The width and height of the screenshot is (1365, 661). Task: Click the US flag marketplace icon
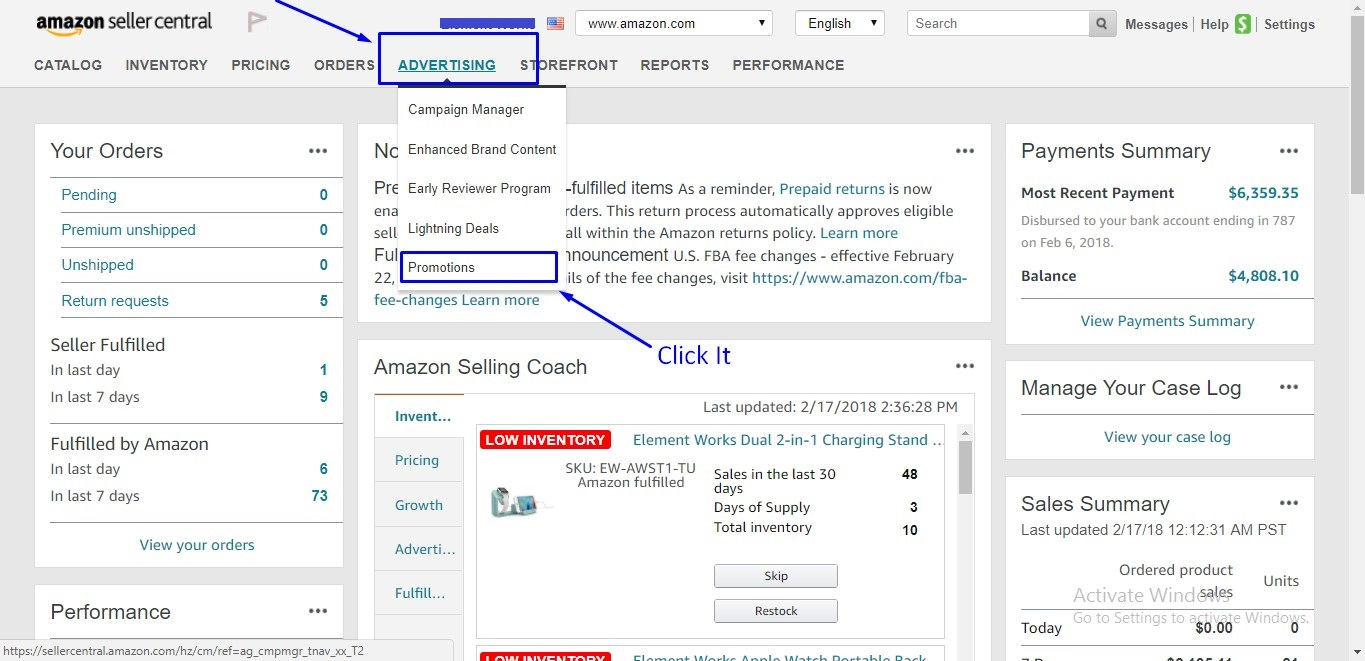pos(555,23)
